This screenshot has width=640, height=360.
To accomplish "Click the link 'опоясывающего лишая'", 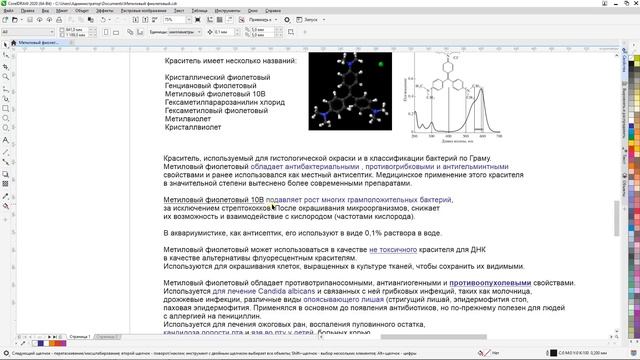I will 343,299.
